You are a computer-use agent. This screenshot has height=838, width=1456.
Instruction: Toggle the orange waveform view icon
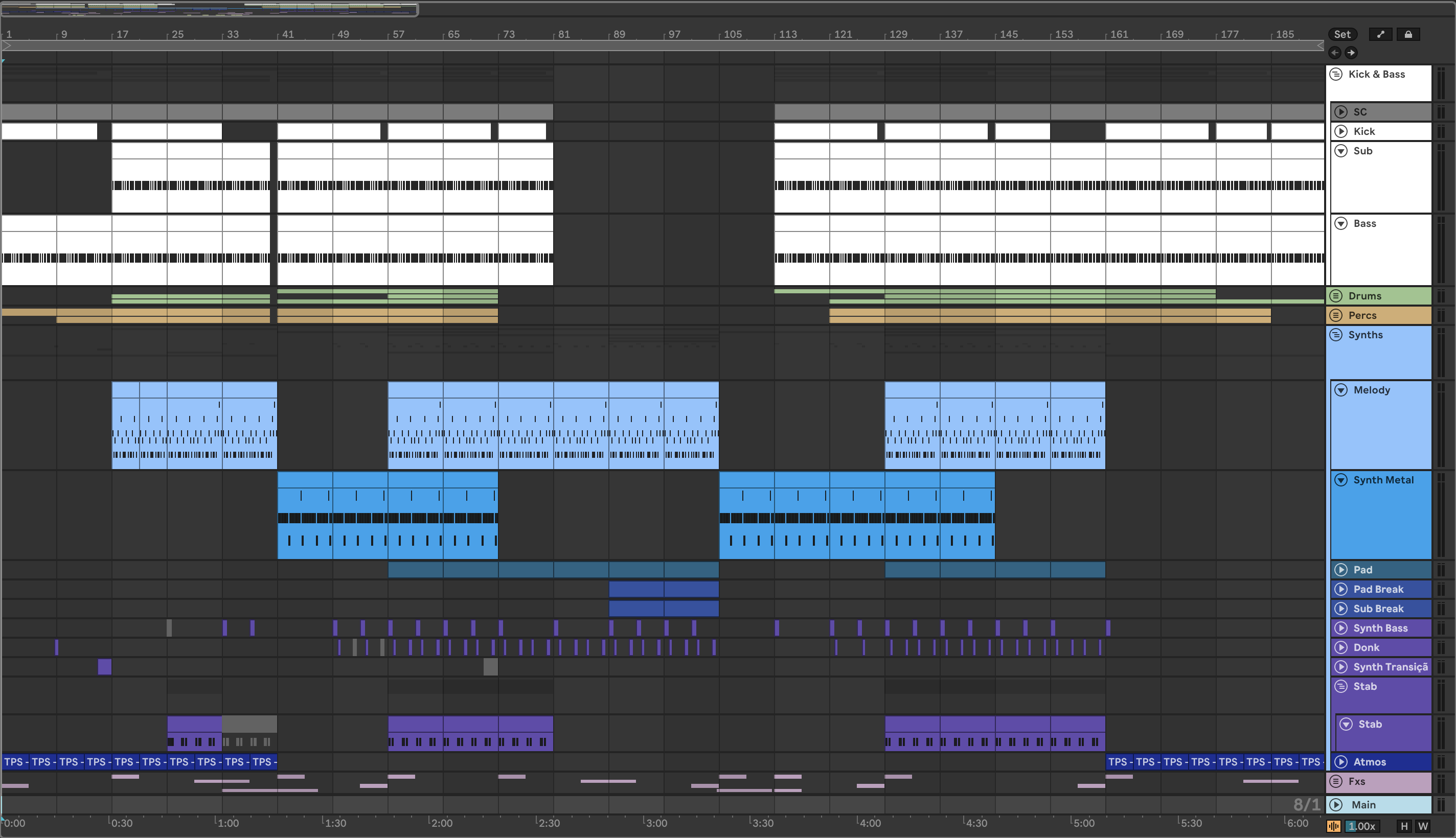coord(1333,826)
